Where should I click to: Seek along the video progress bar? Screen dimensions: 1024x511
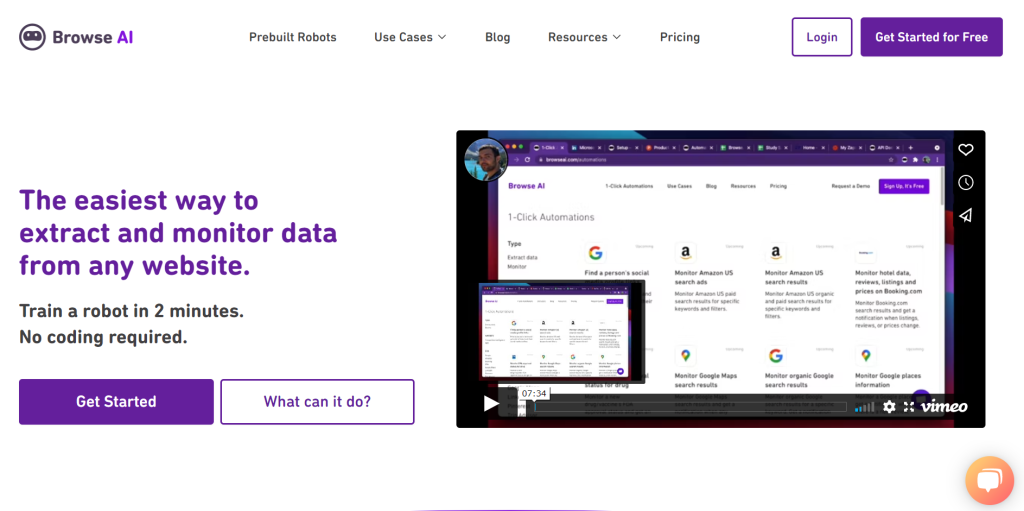pyautogui.click(x=690, y=407)
